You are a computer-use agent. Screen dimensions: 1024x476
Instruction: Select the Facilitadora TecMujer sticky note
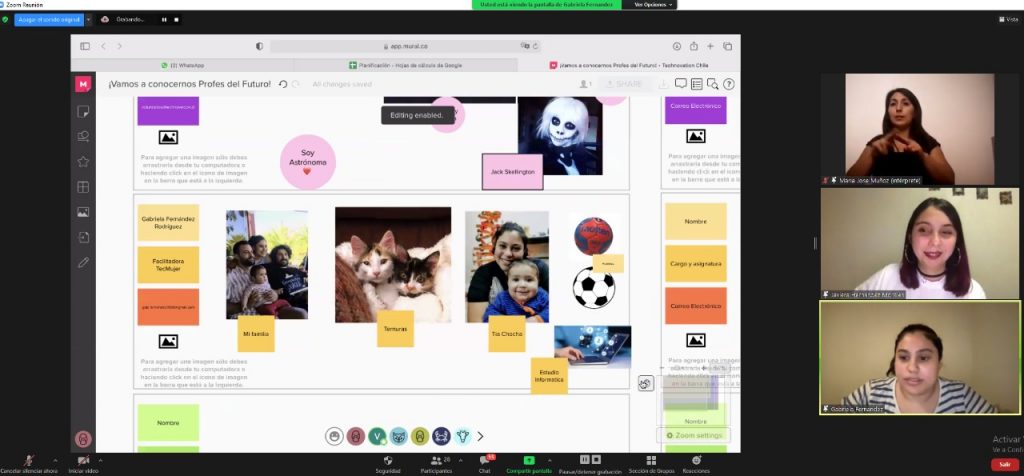168,264
